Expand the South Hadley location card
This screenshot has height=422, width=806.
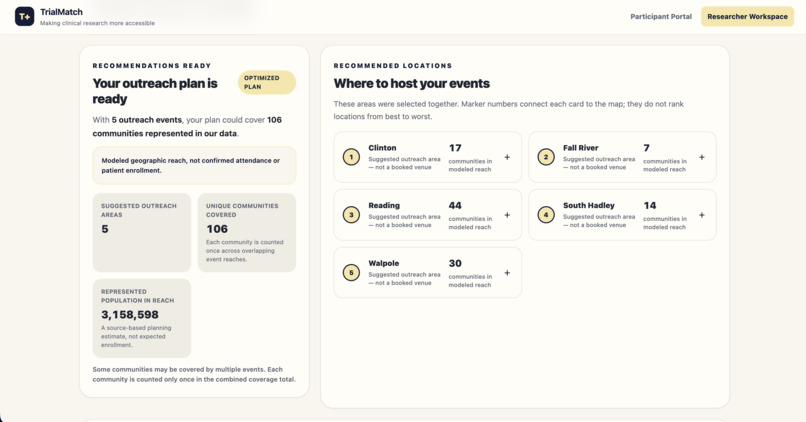click(702, 215)
